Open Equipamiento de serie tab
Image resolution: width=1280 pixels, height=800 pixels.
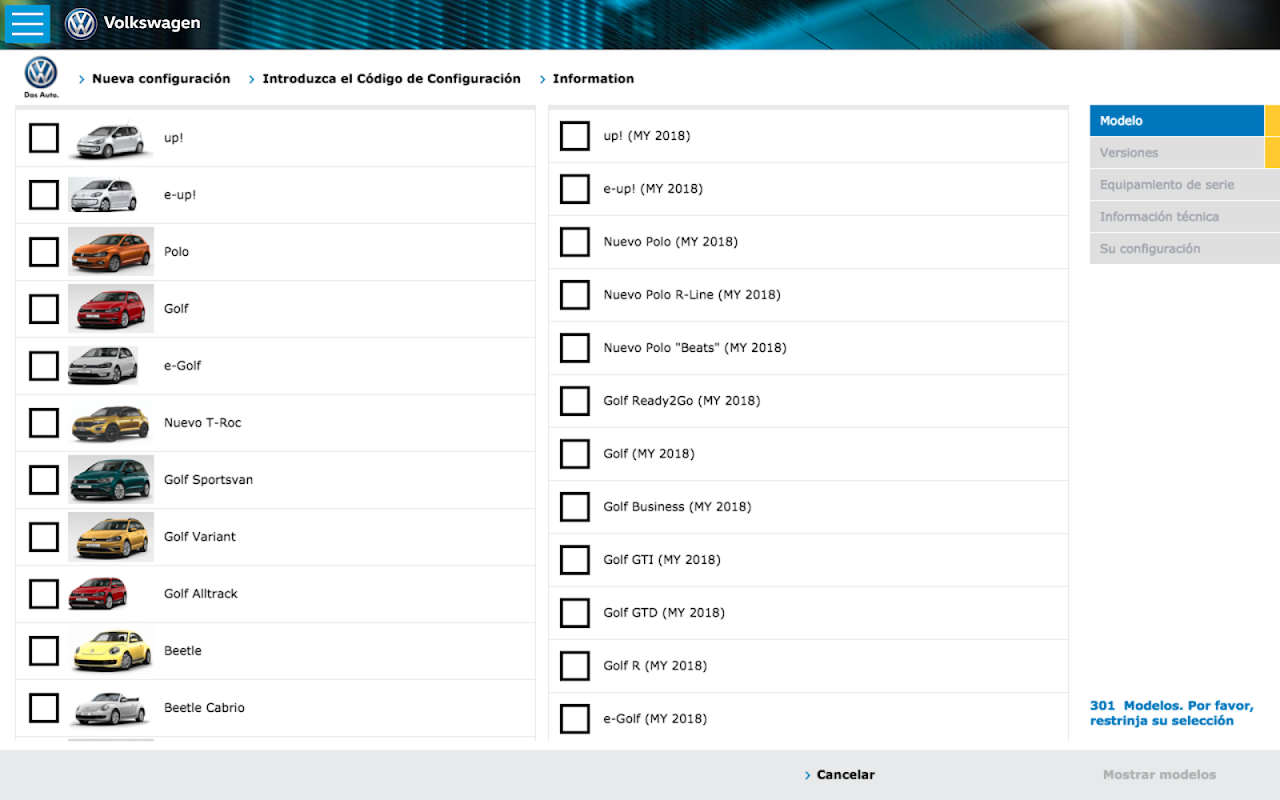pos(1185,184)
